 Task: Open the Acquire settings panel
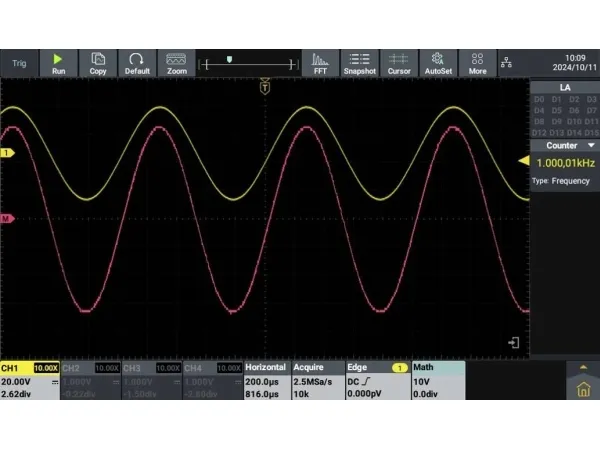[317, 381]
